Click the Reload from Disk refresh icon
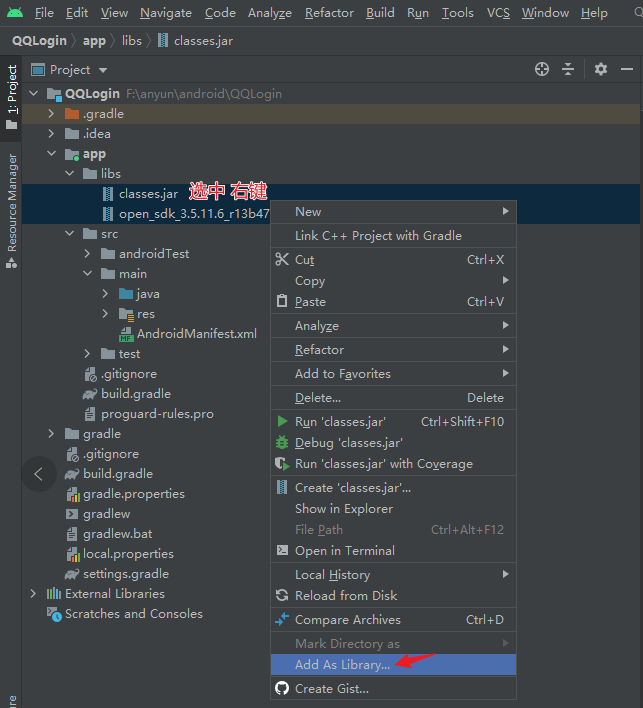The width and height of the screenshot is (643, 708). 282,595
